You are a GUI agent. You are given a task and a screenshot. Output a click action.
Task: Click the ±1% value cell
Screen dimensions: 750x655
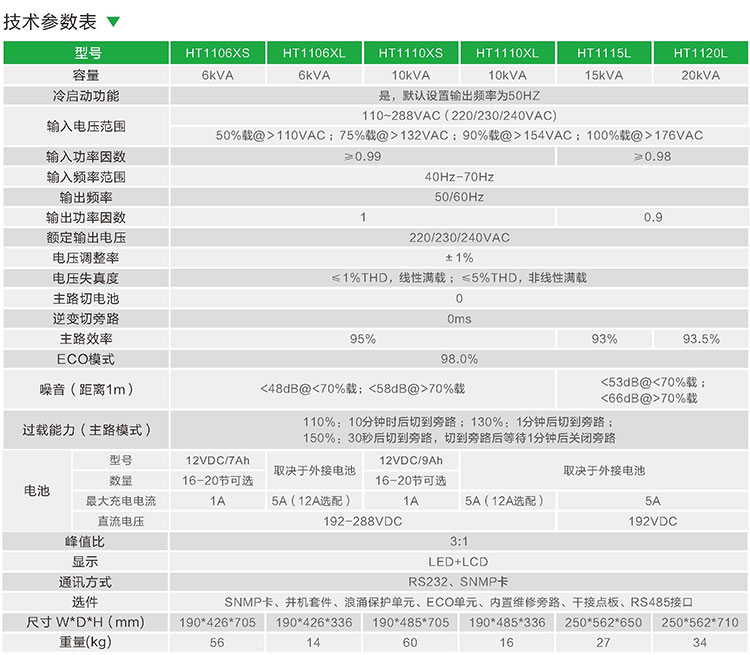pos(459,258)
